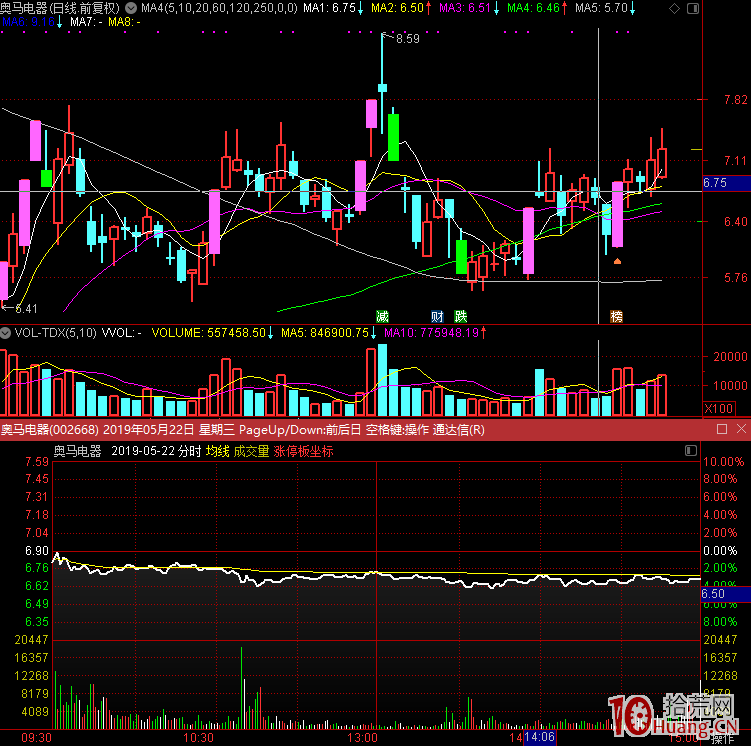Close the 奥马电器 intraday popup window
751x746 pixels.
point(741,429)
